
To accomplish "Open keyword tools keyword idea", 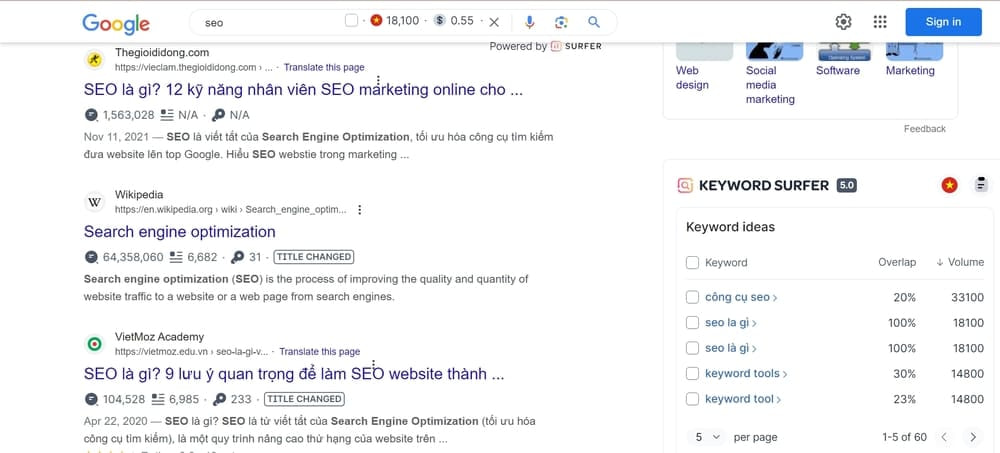I will (746, 374).
